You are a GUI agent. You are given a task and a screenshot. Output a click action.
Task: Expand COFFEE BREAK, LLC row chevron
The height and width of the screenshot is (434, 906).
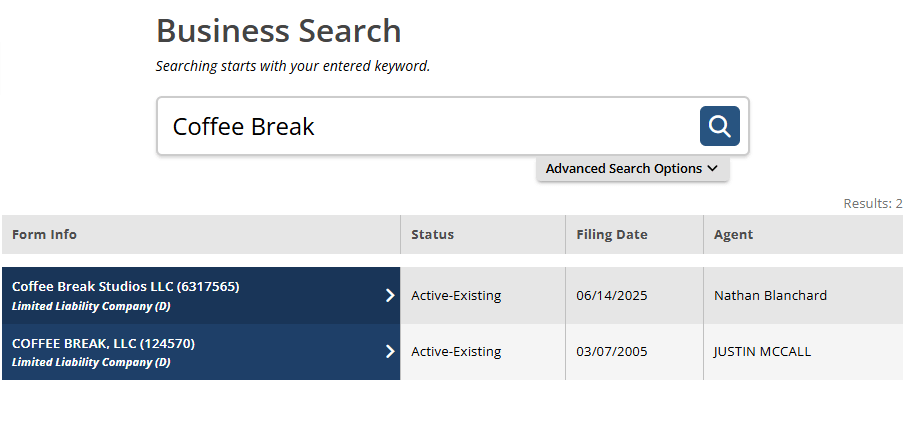(390, 352)
